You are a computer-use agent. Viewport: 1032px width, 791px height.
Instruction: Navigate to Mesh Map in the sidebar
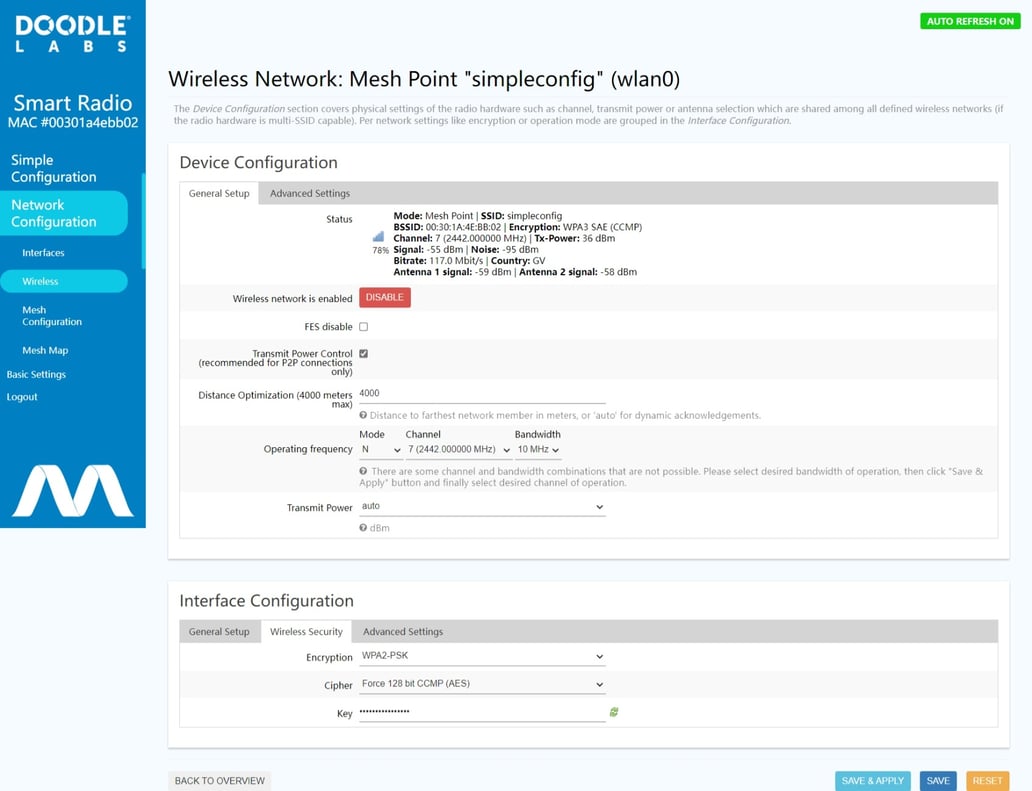pyautogui.click(x=45, y=350)
